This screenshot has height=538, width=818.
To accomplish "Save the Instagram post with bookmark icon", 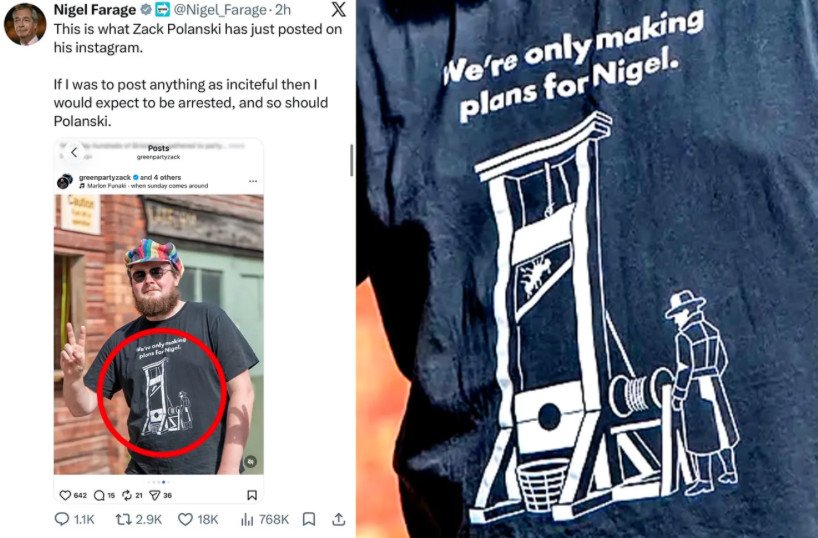I will coord(251,495).
